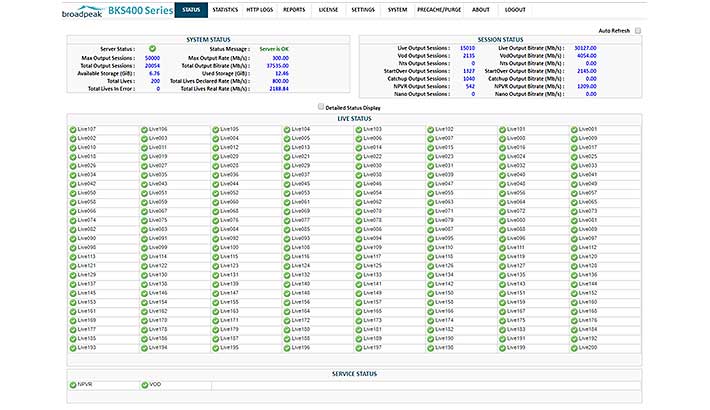Click the Live001 channel status icon
The image size is (710, 410).
[x=576, y=129]
